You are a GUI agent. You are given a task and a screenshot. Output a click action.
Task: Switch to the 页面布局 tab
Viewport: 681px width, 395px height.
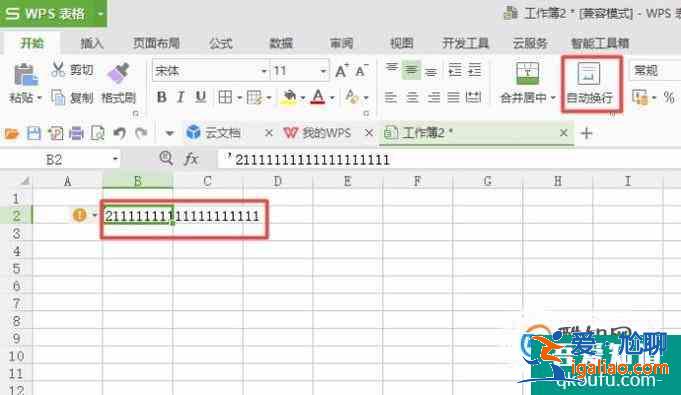coord(156,43)
